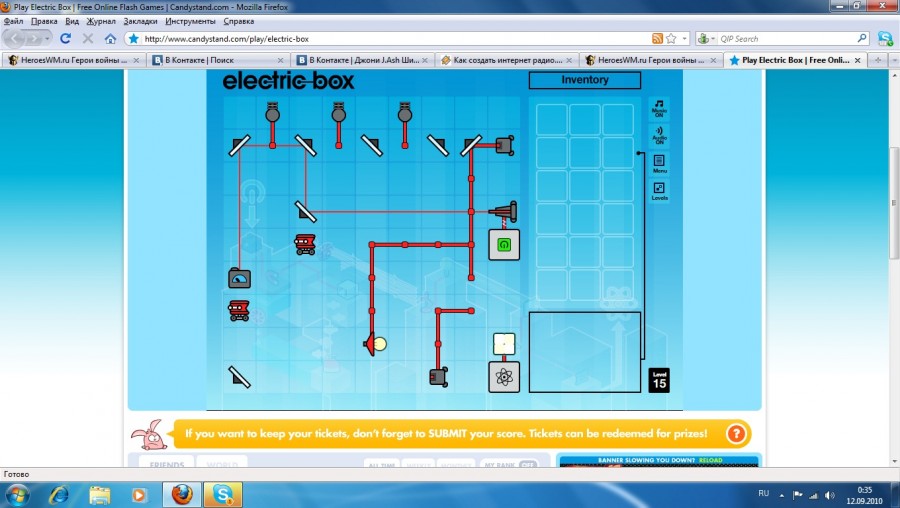Screen dimensions: 900x508
Task: Select the top-right wire connector plug
Action: [x=505, y=146]
